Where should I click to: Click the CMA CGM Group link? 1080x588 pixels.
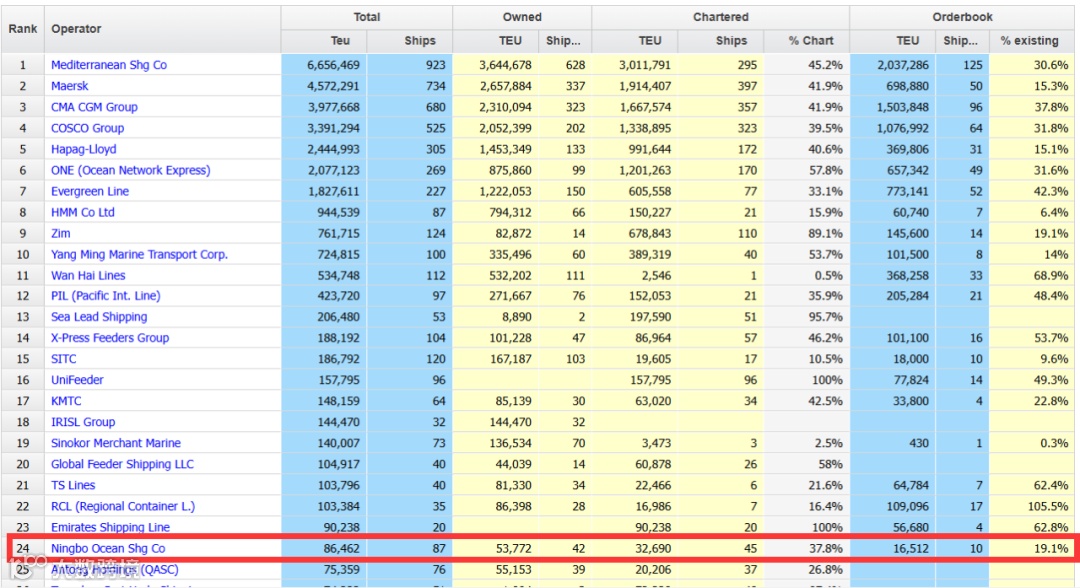pyautogui.click(x=94, y=107)
